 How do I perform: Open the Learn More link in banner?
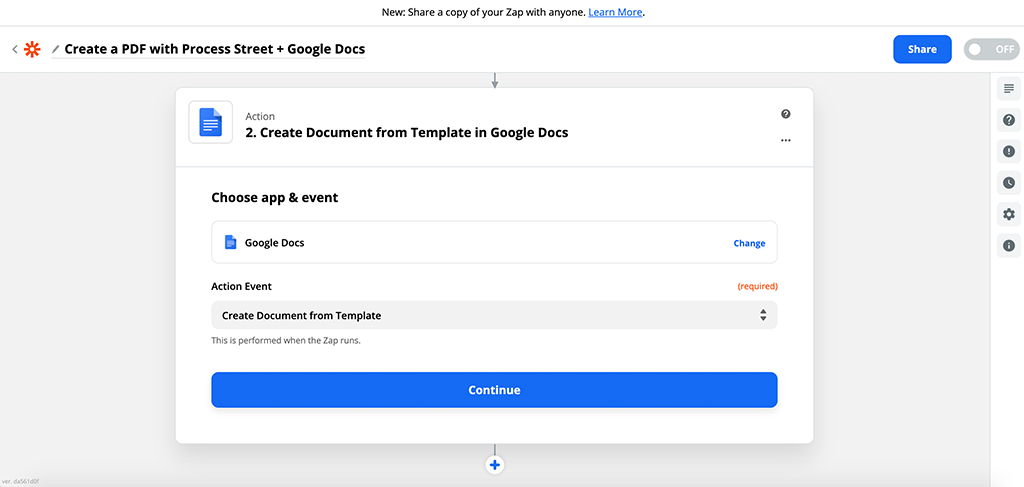tap(615, 13)
